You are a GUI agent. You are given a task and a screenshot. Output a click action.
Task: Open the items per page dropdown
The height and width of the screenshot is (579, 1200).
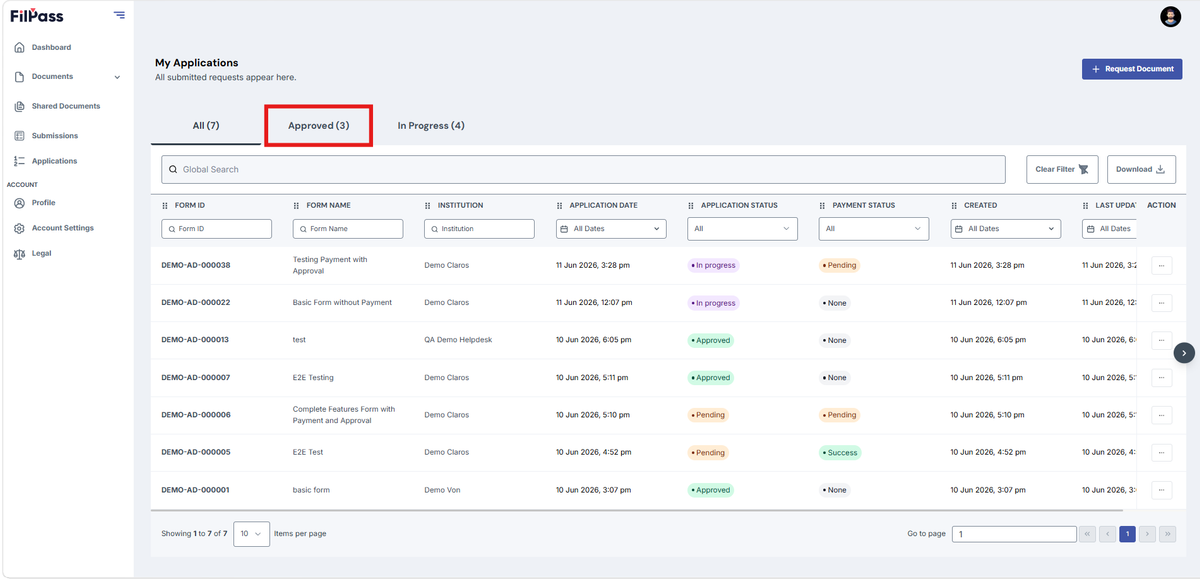pos(251,534)
